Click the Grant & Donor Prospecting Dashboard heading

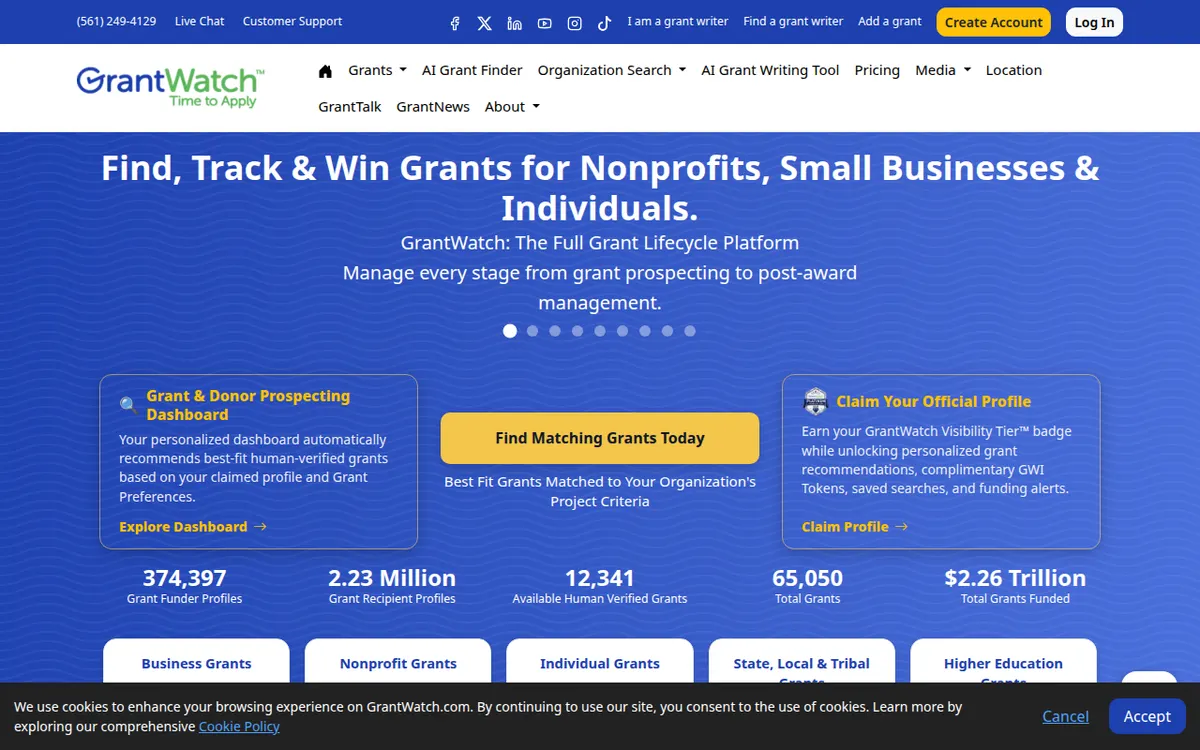(x=248, y=405)
